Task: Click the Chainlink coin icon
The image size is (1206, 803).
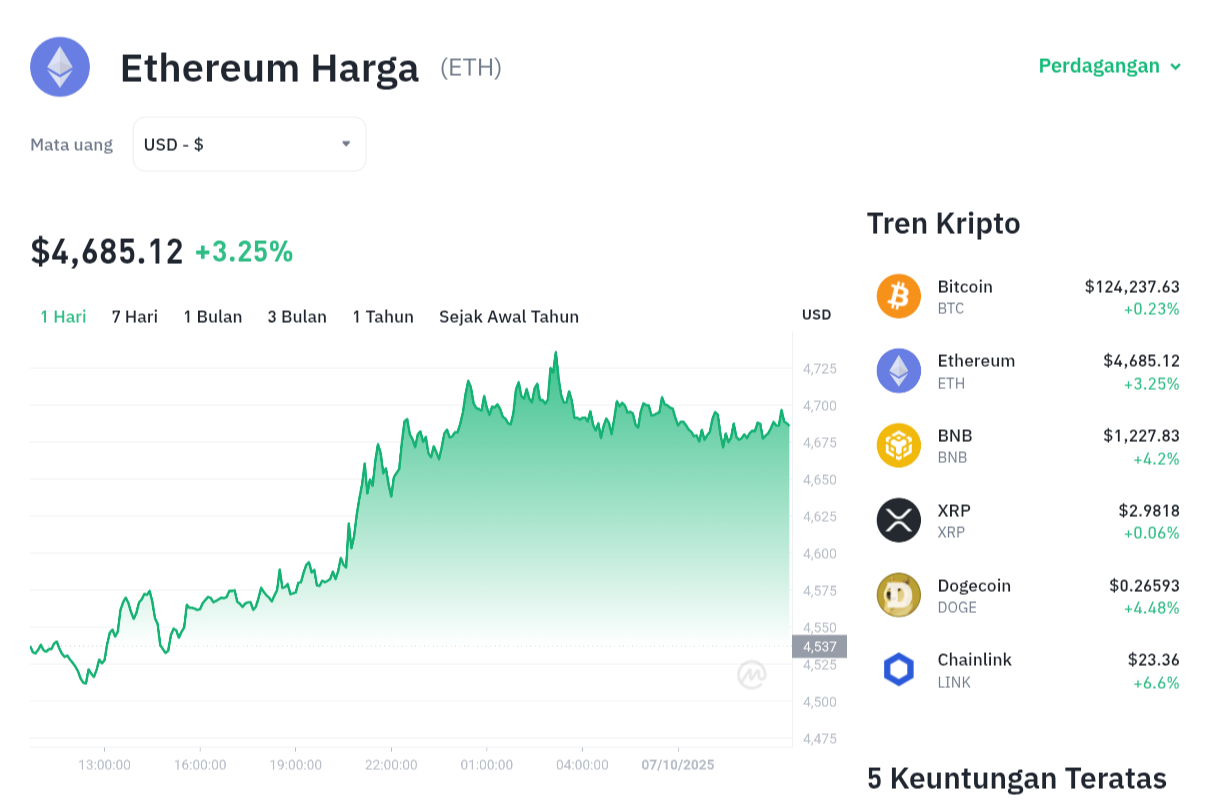Action: 898,670
